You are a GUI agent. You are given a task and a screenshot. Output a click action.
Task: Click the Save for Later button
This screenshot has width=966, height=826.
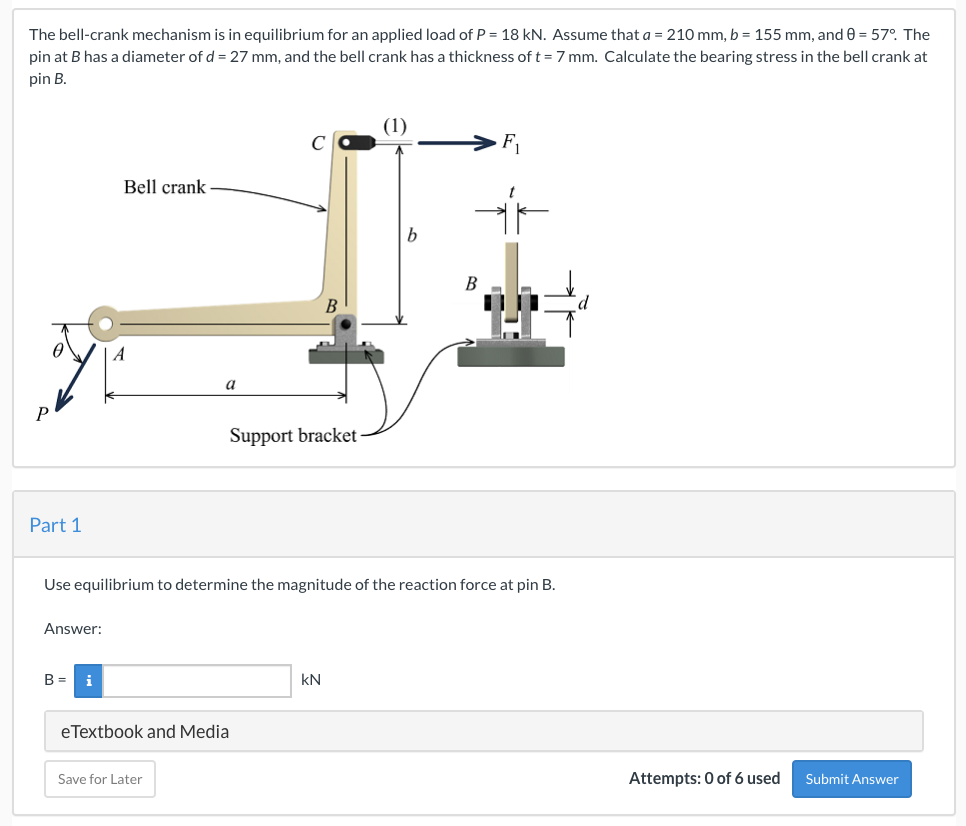[99, 778]
